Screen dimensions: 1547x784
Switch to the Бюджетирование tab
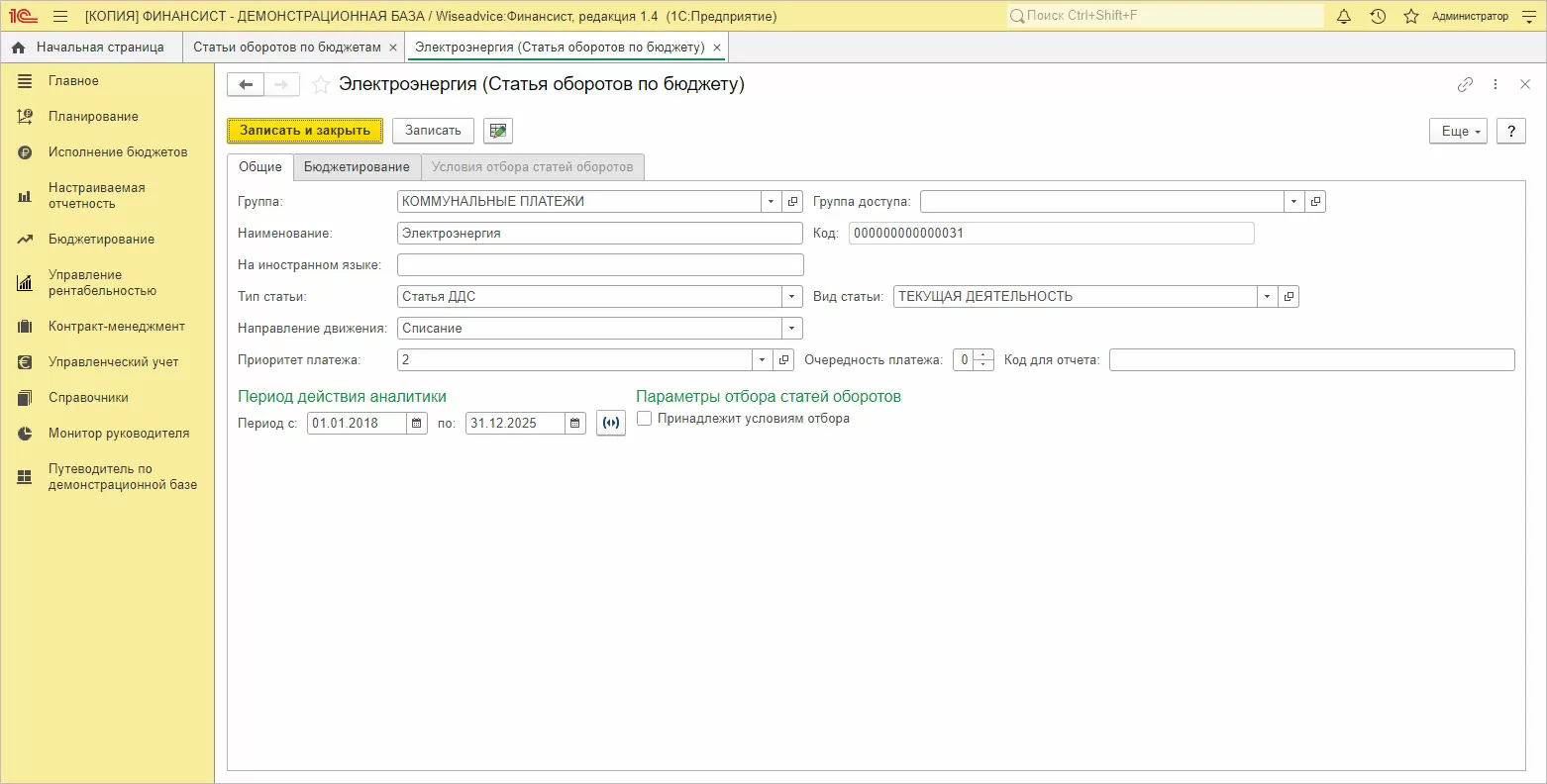tap(357, 167)
